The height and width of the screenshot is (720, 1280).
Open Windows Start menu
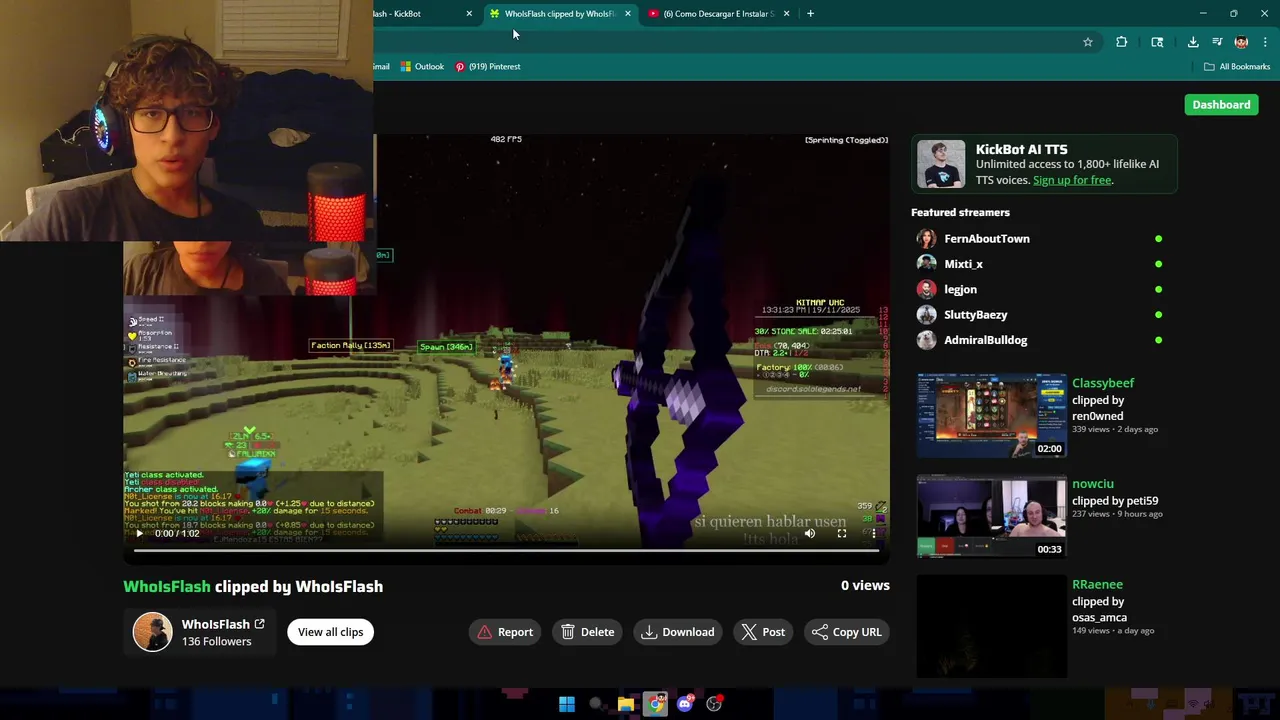tap(567, 704)
